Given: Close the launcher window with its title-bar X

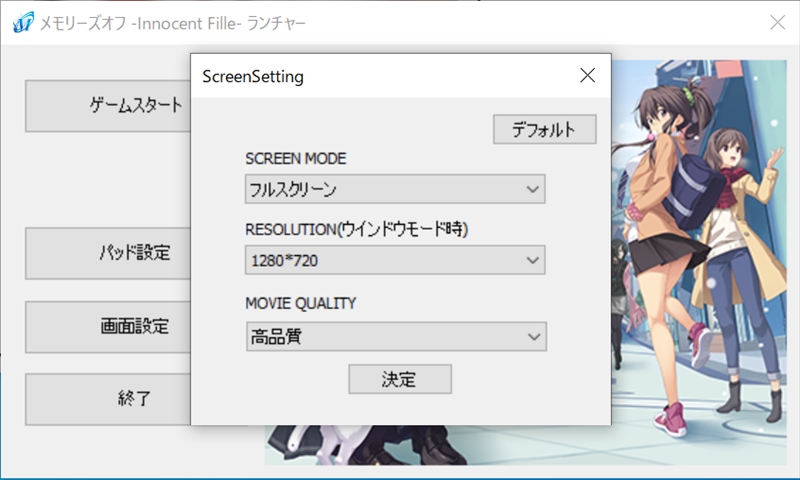Looking at the screenshot, I should coord(778,22).
